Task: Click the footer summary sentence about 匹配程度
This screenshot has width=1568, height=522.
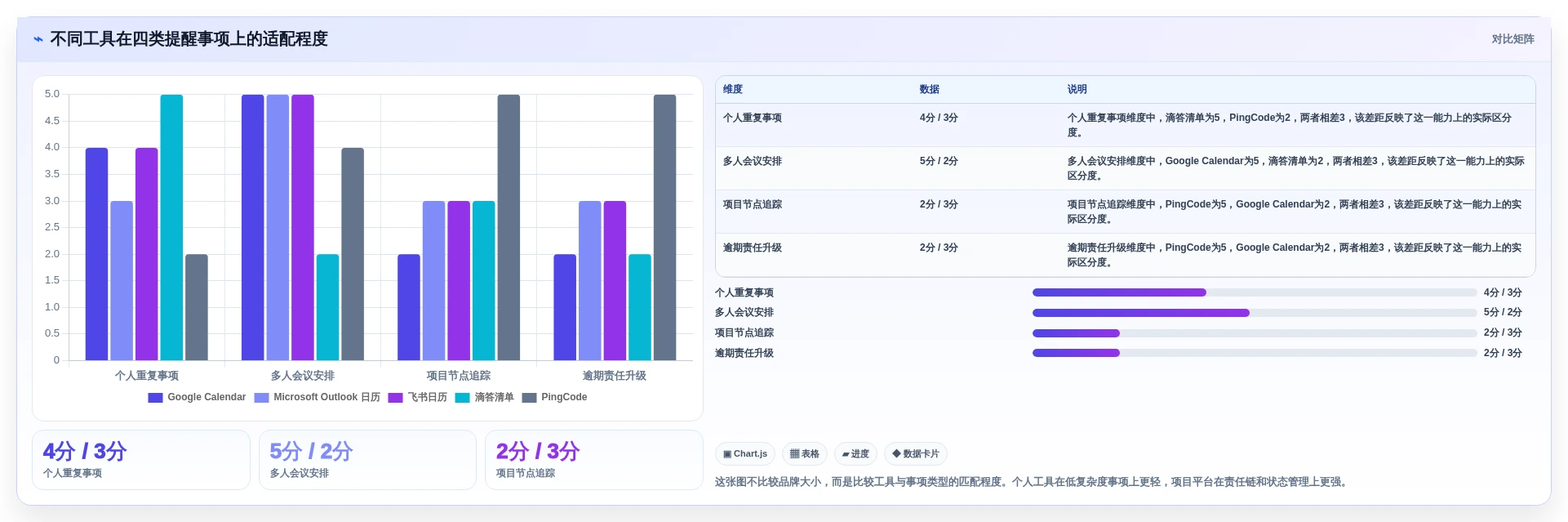Action: (1033, 482)
